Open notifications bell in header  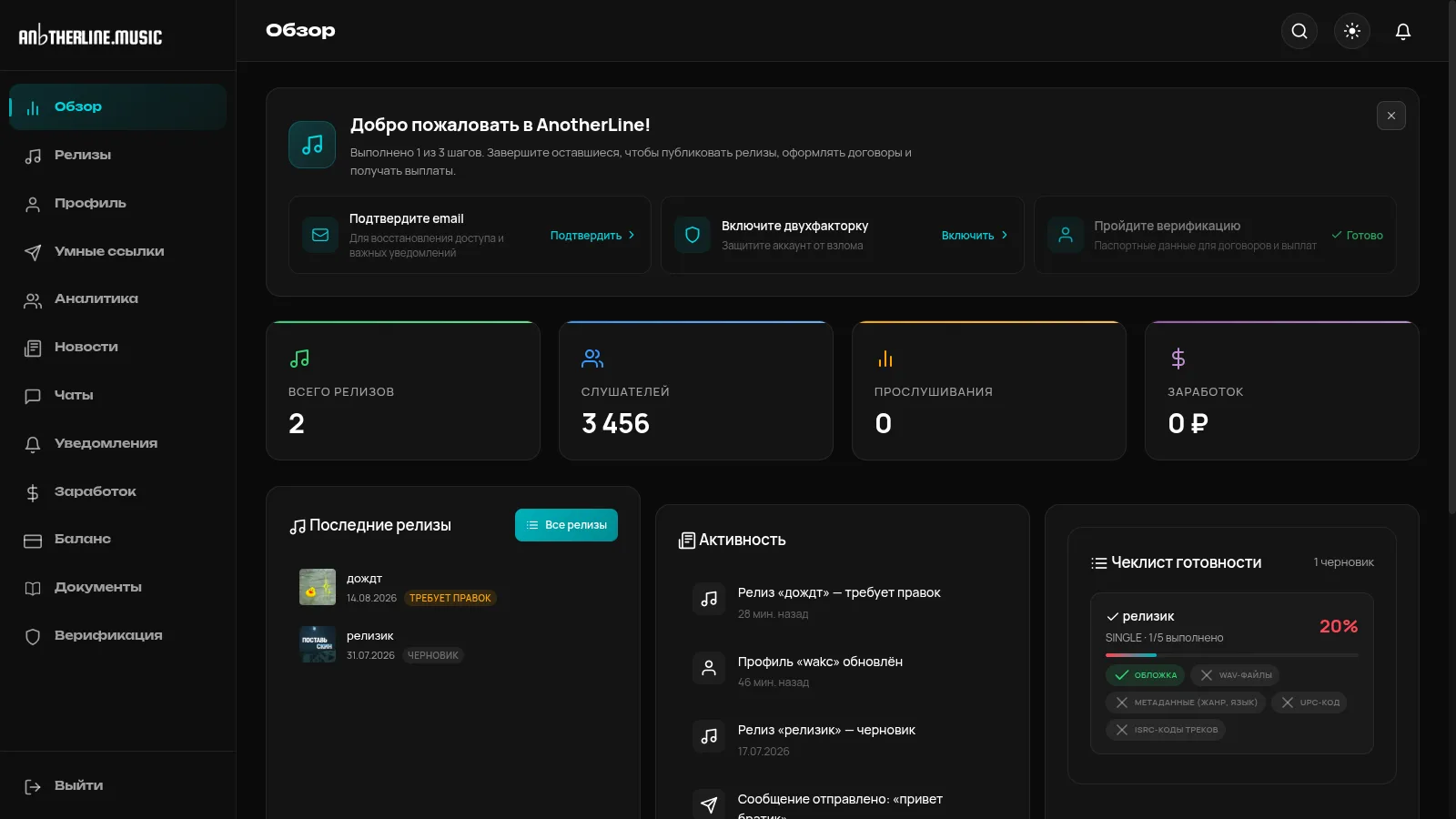click(x=1403, y=31)
